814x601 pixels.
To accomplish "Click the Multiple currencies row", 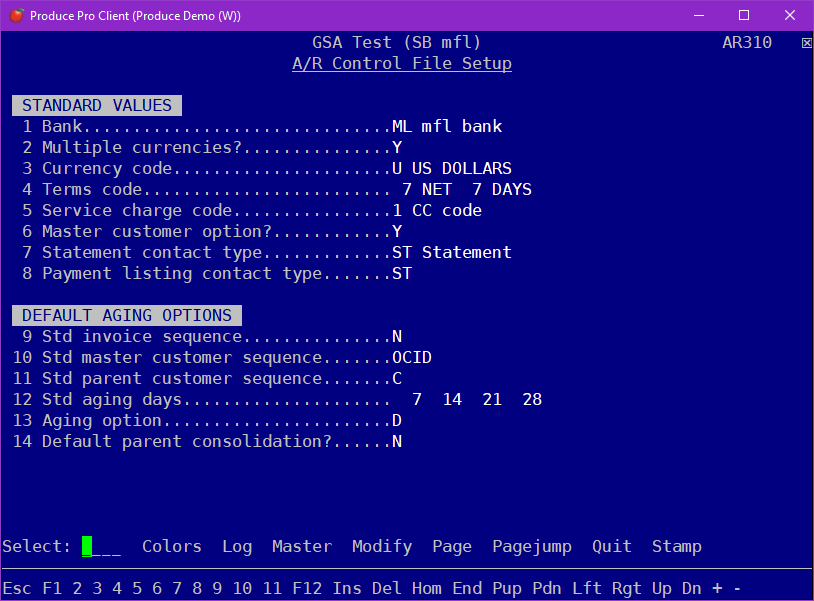I will click(x=212, y=147).
